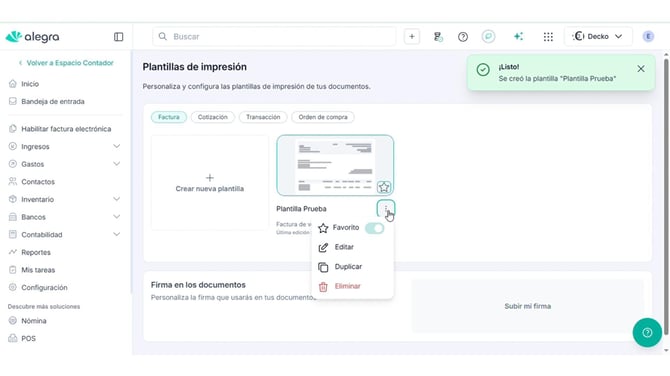Click the Inicio home icon
Screen dimensions: 670x376
coord(13,84)
